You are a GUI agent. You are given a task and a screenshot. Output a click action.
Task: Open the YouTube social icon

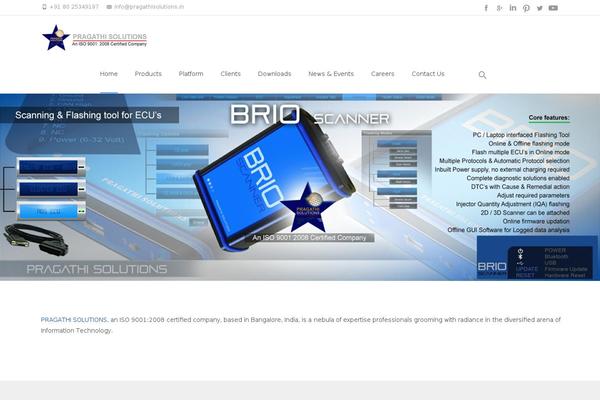point(553,8)
